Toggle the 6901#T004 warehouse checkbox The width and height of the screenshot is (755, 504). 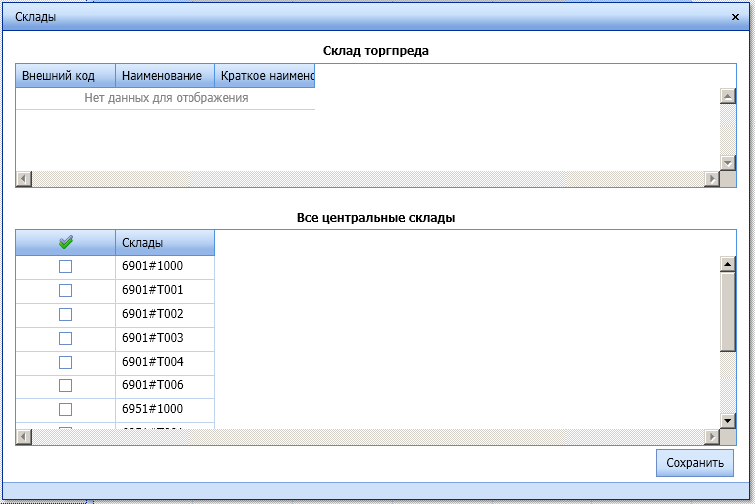click(x=66, y=362)
